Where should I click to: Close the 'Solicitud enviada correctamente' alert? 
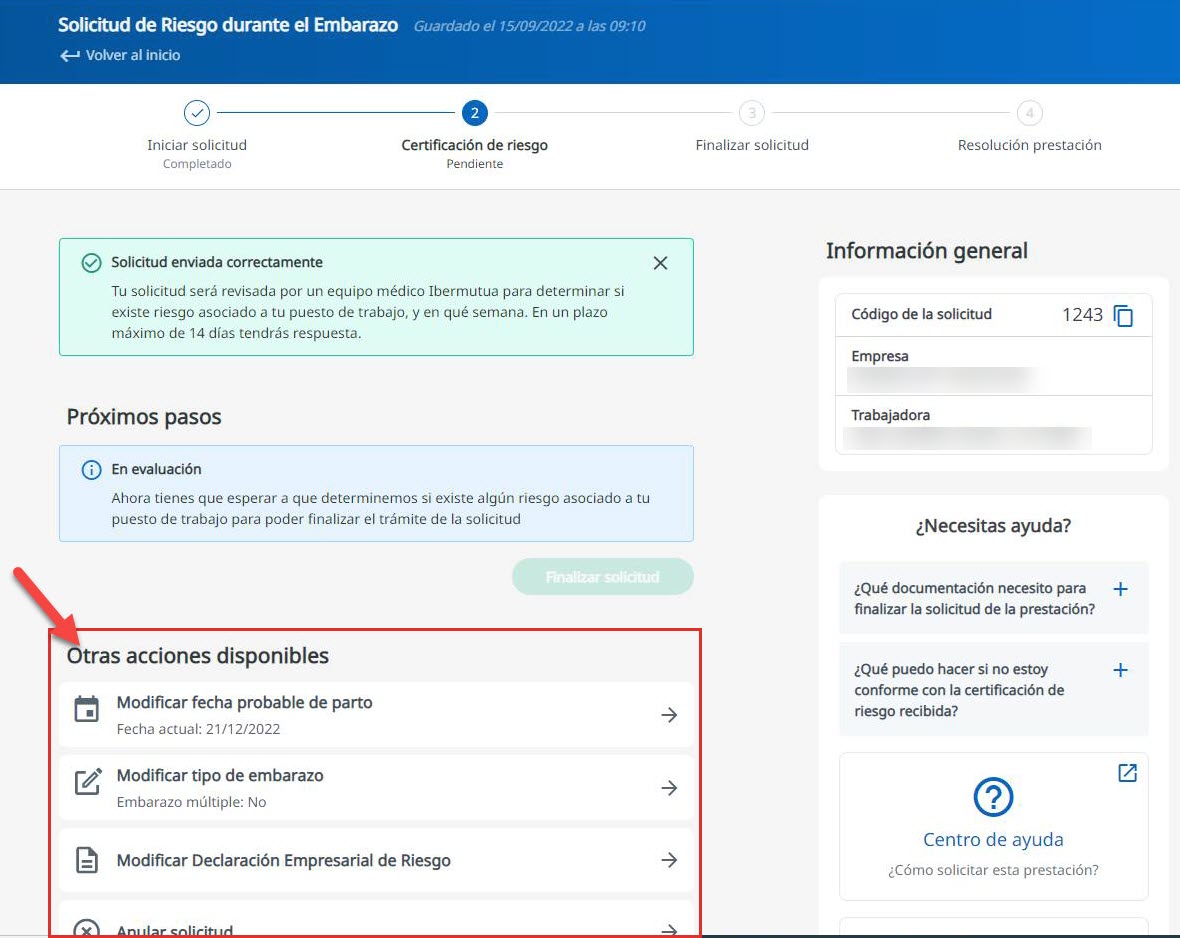coord(660,263)
